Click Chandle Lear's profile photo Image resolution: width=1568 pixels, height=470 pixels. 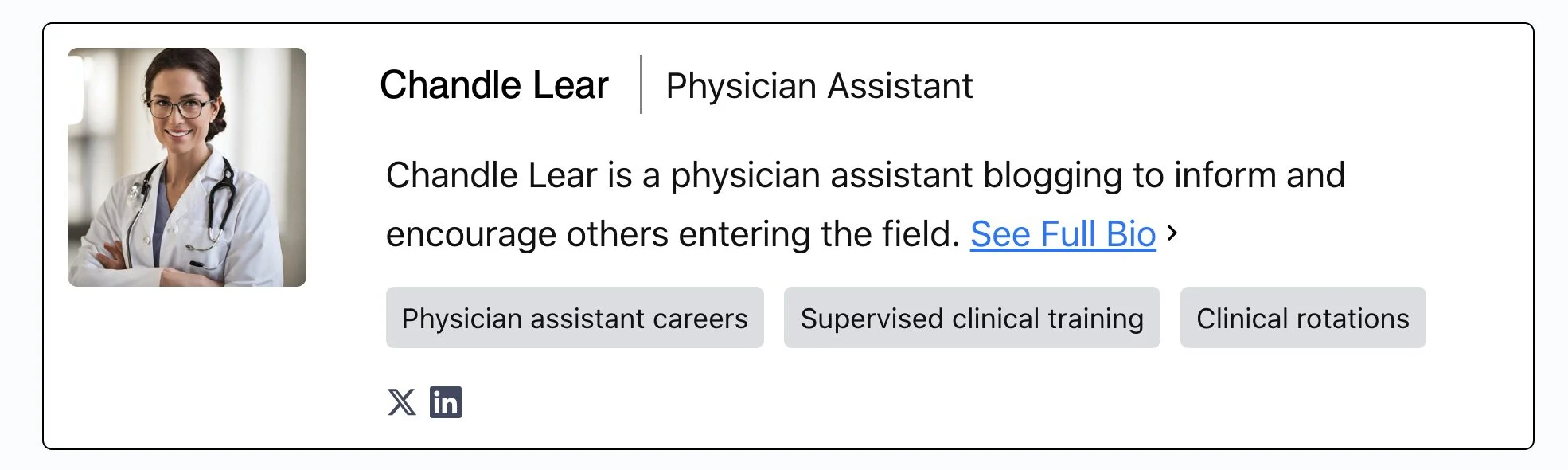pos(187,167)
